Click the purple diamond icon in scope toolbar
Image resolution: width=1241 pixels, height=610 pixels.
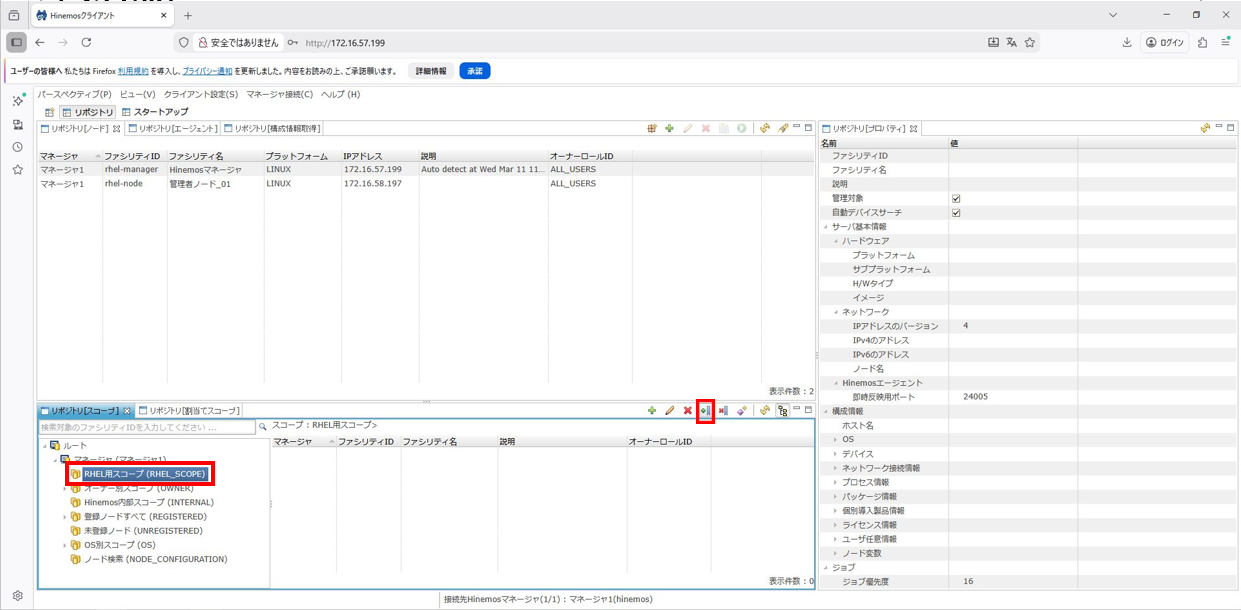point(741,411)
